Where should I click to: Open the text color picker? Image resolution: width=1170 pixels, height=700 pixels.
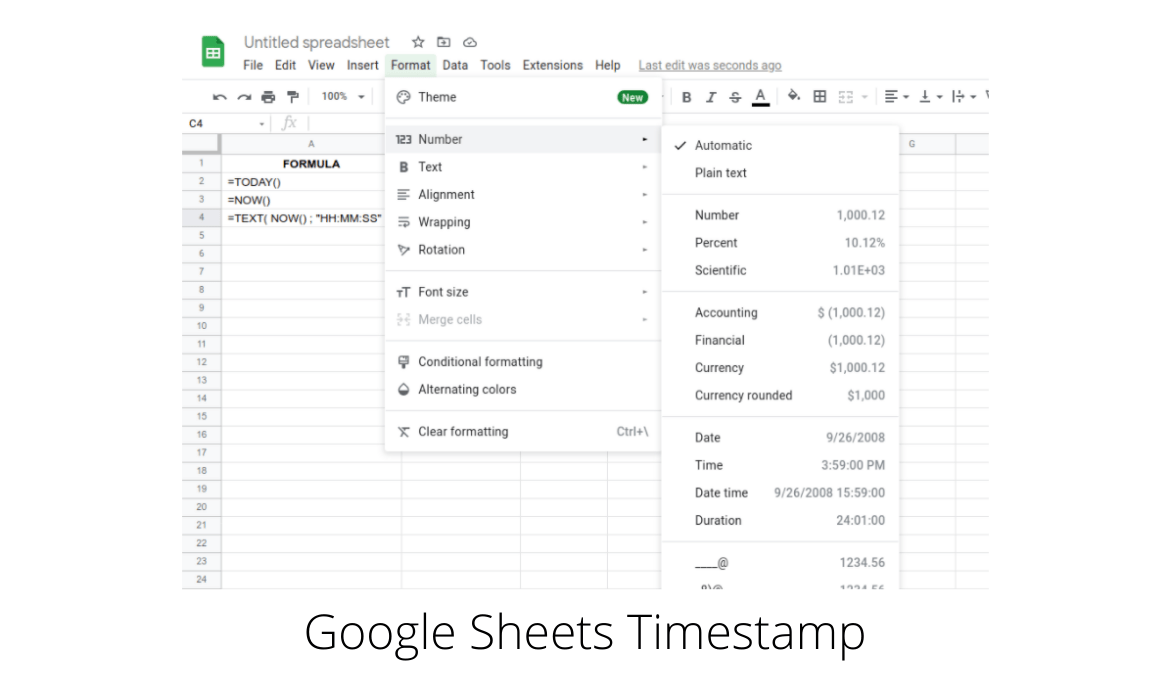coord(760,97)
